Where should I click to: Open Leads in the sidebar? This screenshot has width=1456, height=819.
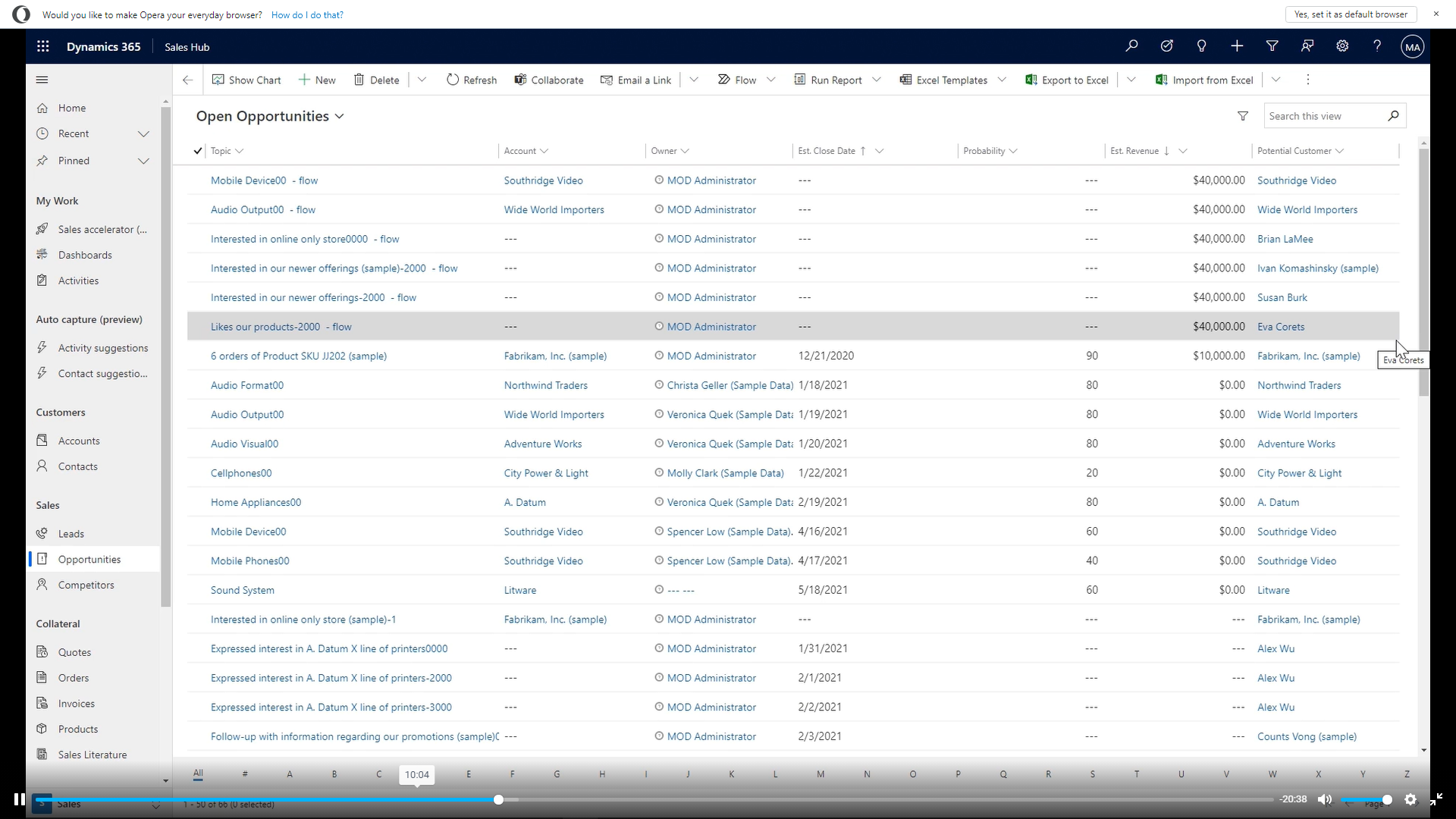tap(71, 534)
